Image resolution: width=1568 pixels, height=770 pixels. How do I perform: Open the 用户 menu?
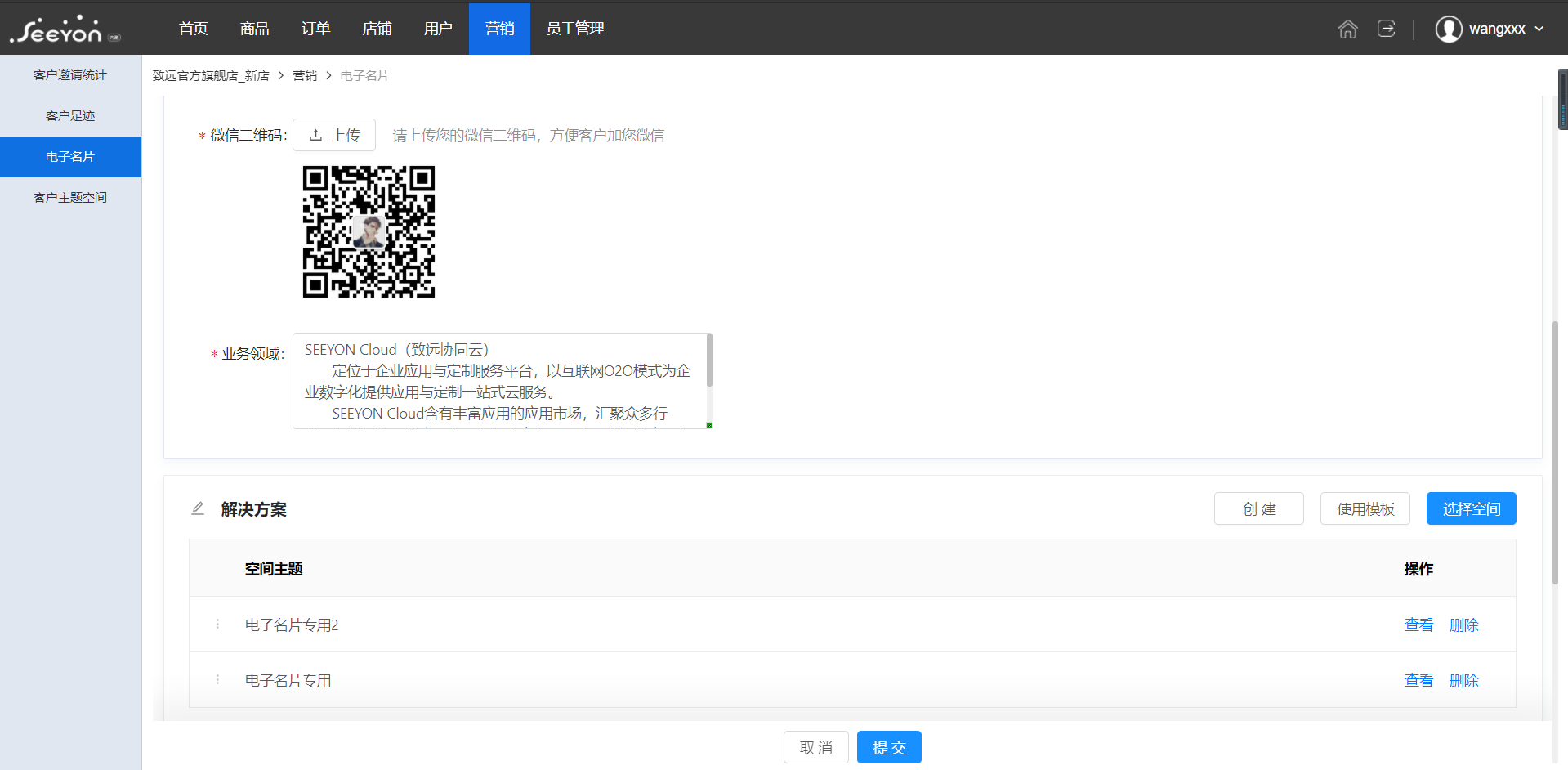coord(439,29)
